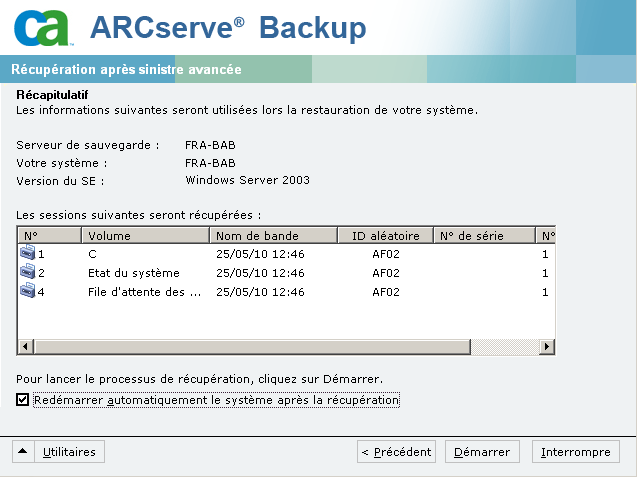Viewport: 638px width, 478px height.
Task: Sort by ID aléatoire column header
Action: tap(384, 236)
